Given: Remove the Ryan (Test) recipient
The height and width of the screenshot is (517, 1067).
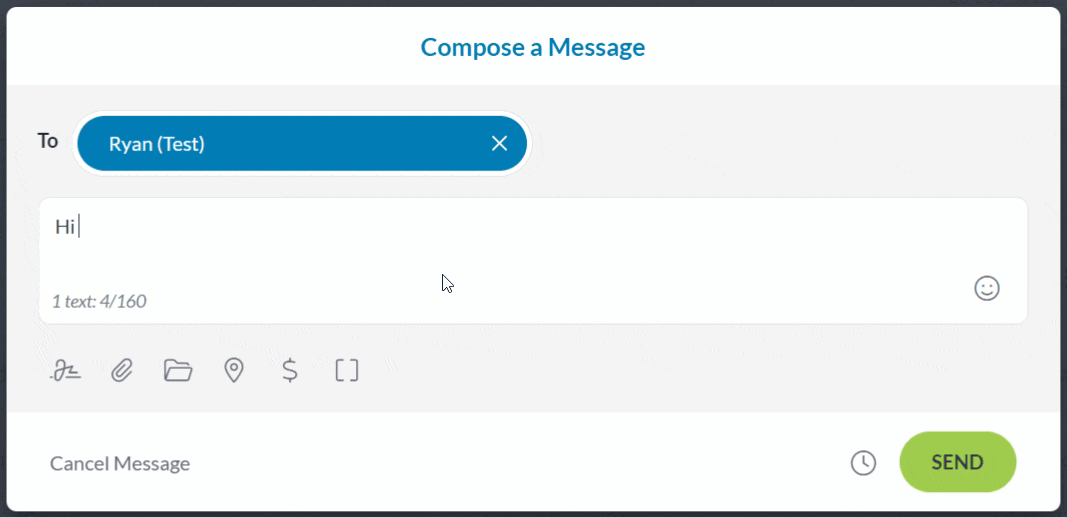Looking at the screenshot, I should point(500,144).
